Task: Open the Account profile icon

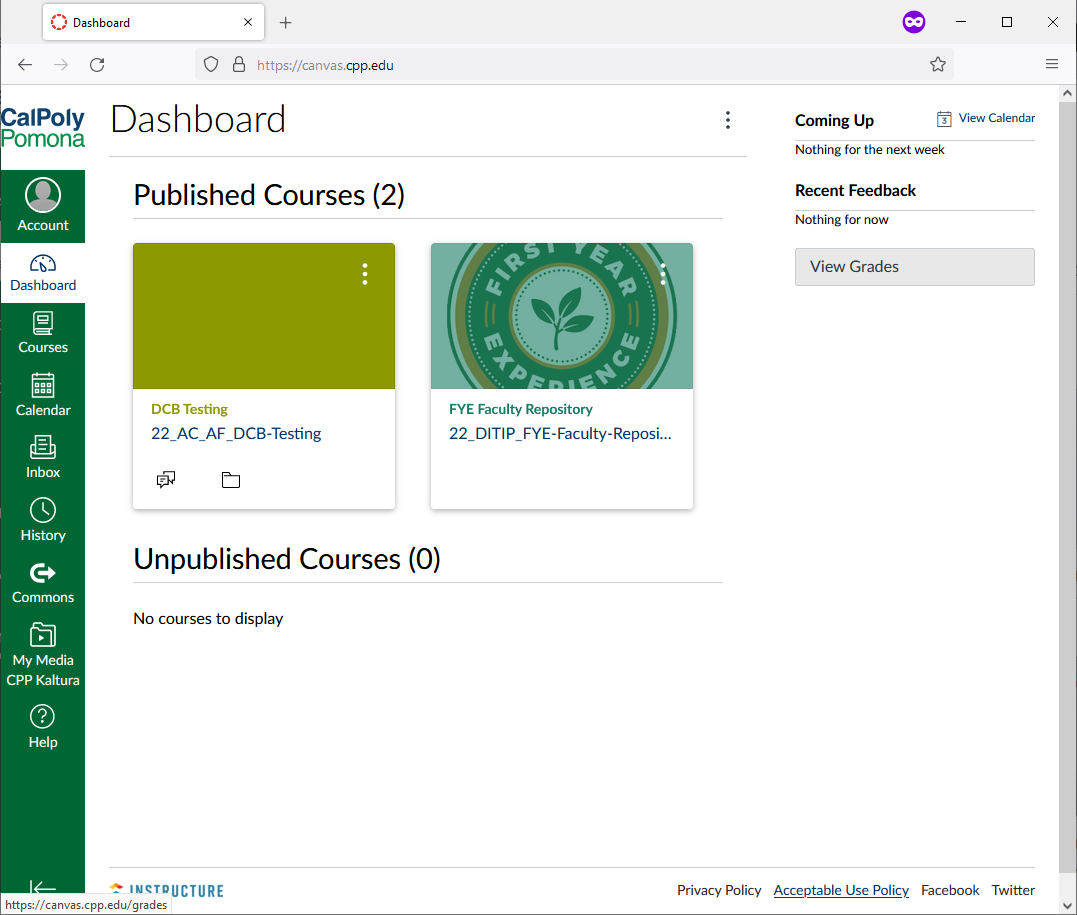Action: coord(43,196)
